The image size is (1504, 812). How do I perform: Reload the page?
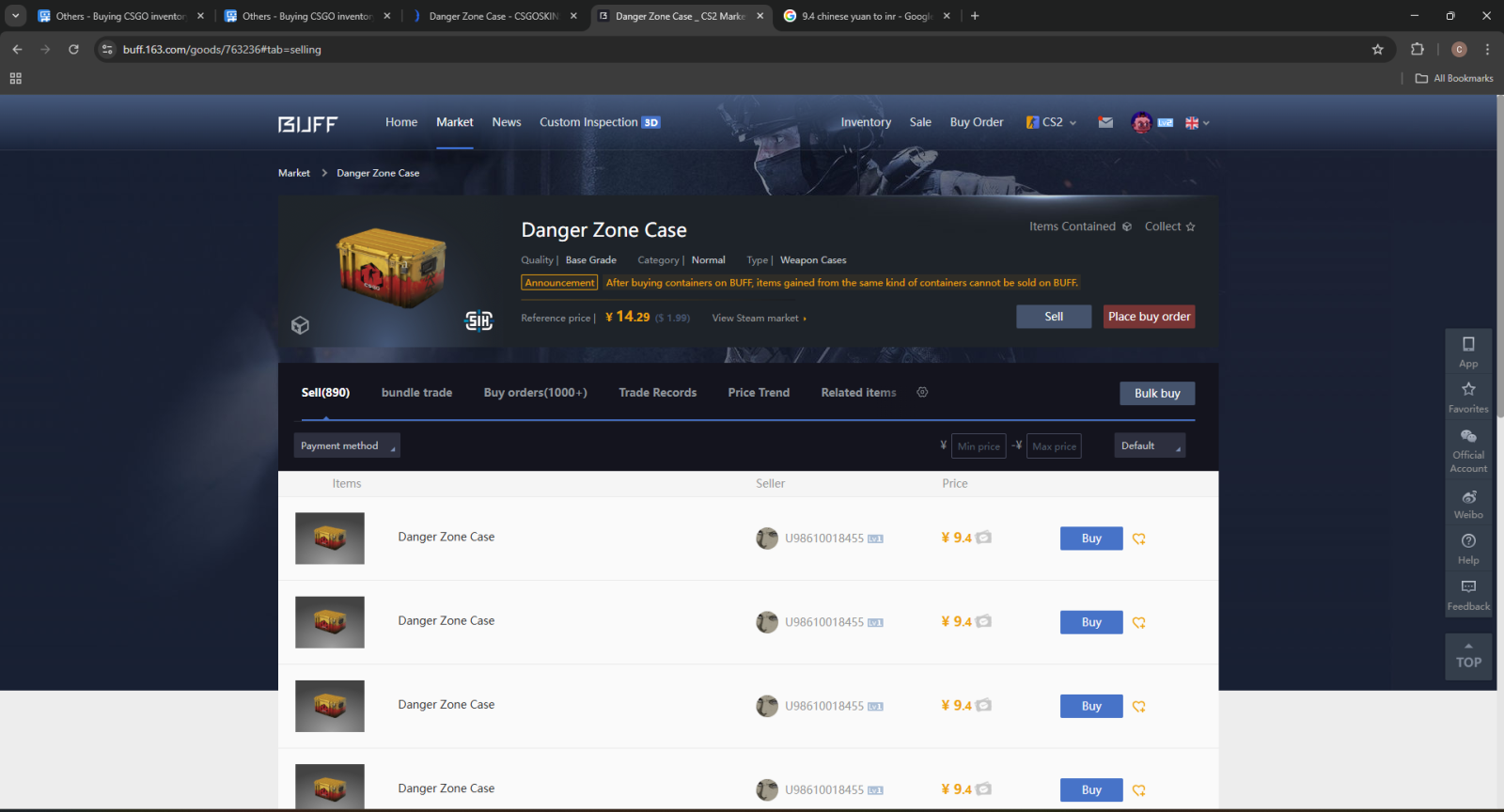click(73, 49)
